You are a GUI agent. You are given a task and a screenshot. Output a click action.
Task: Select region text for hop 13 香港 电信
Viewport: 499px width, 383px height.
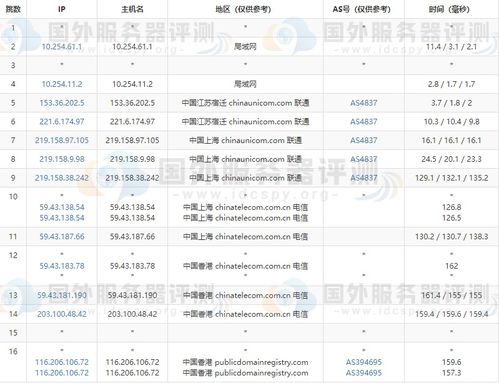tap(245, 295)
